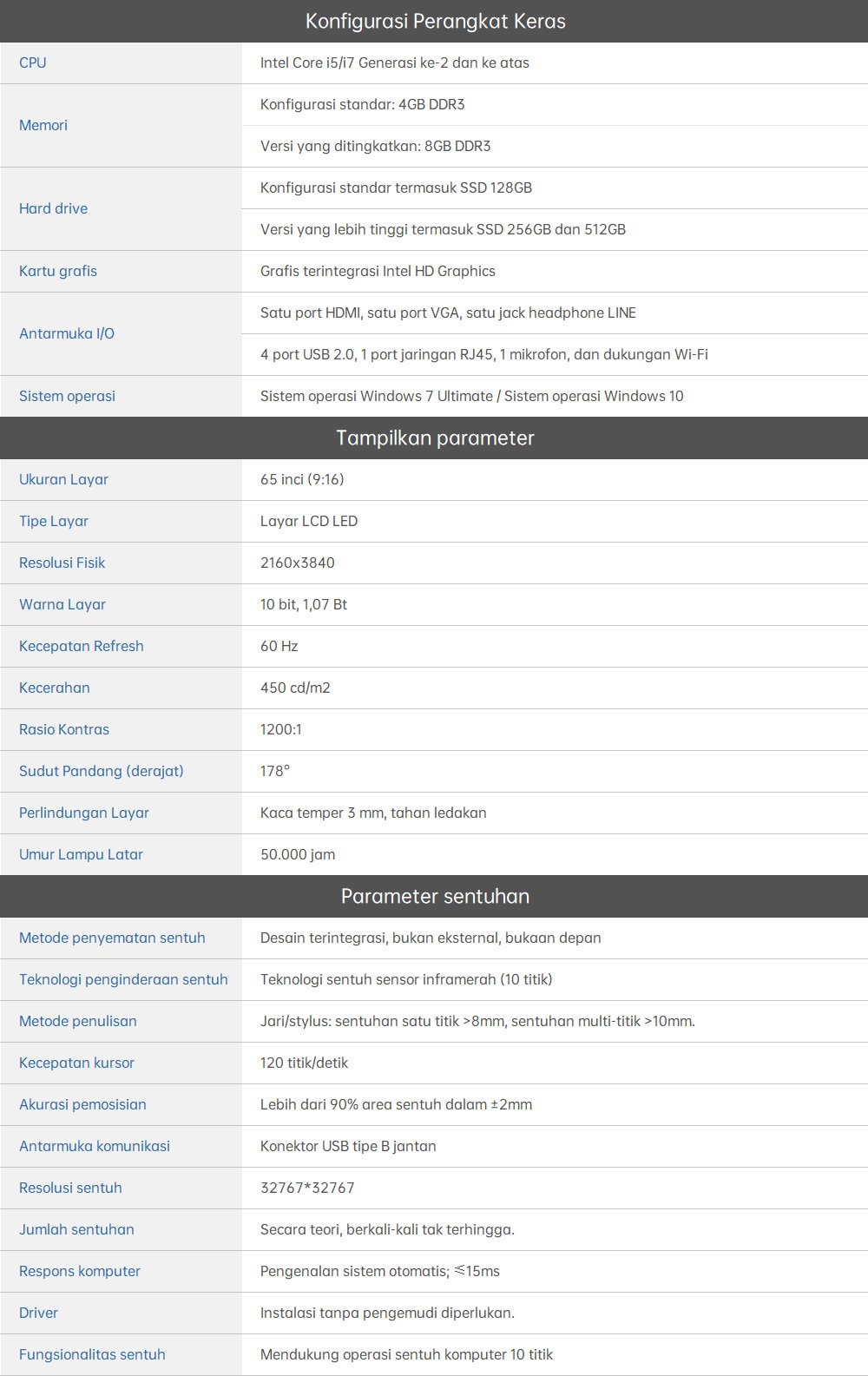Click the Ukuran Layar label
The image size is (868, 1376).
coord(63,479)
